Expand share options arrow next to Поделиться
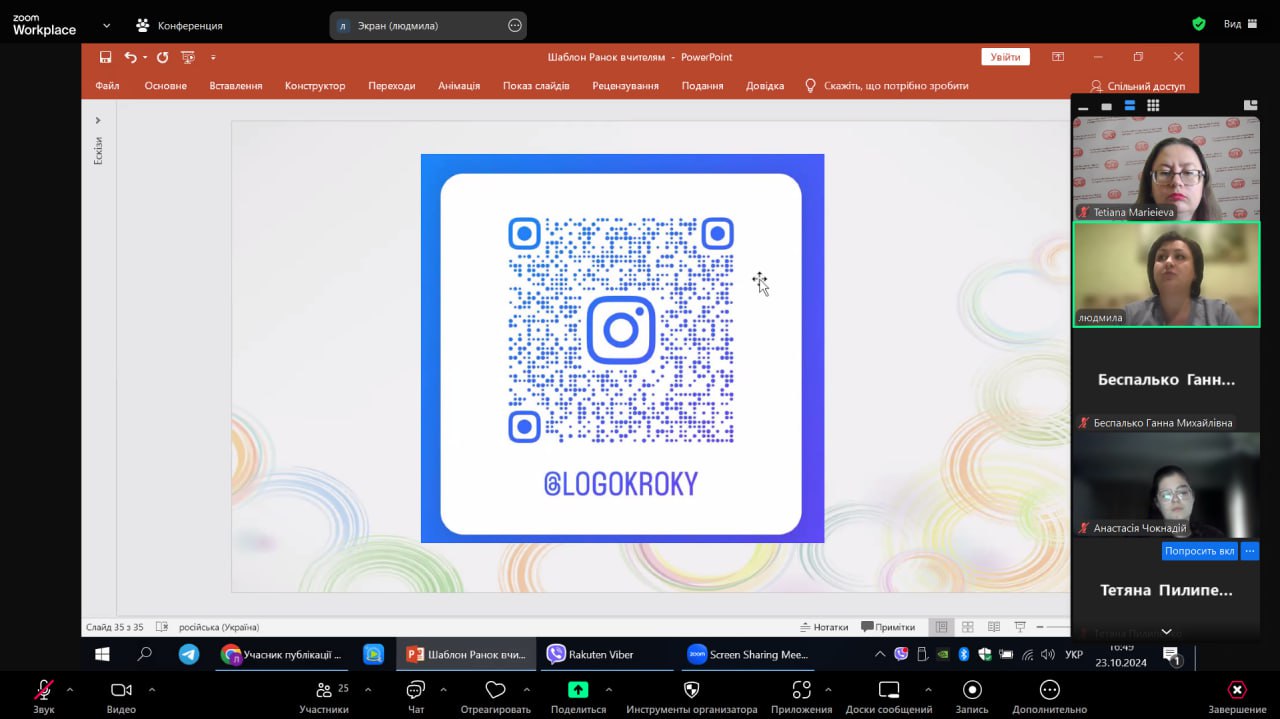The width and height of the screenshot is (1280, 719). point(608,689)
